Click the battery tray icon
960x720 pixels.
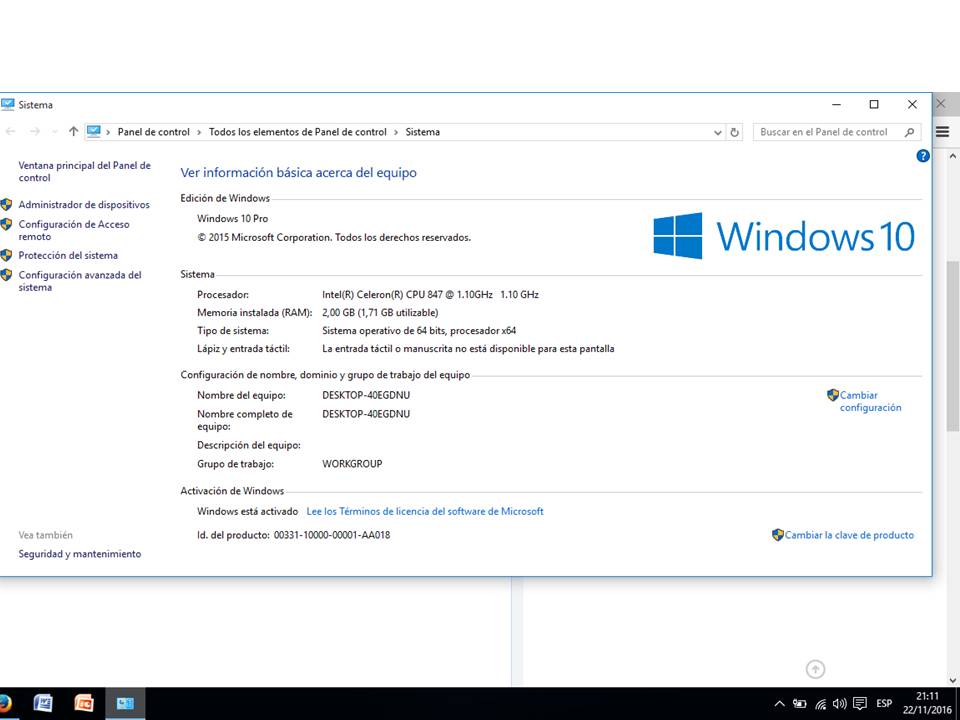799,704
